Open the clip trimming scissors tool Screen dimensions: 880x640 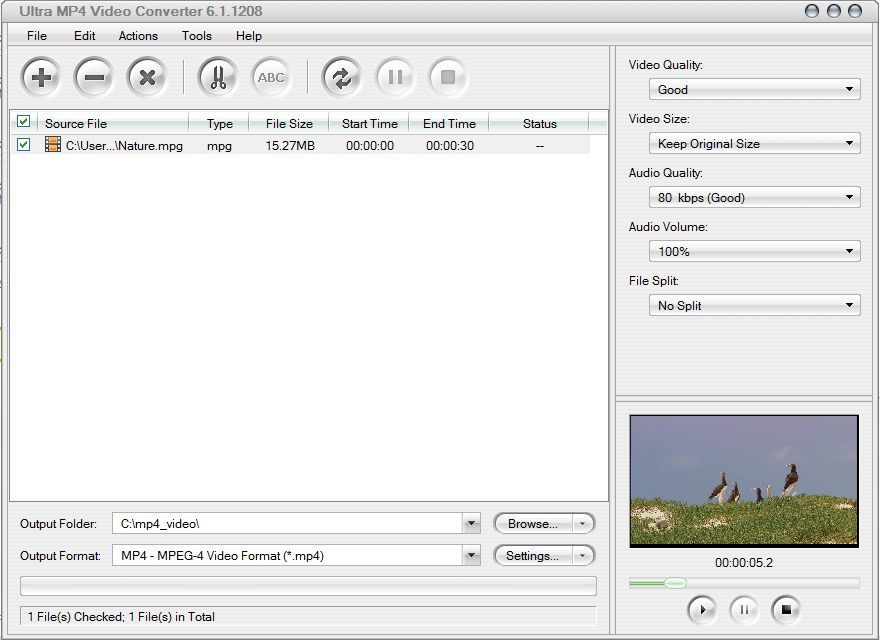click(216, 77)
